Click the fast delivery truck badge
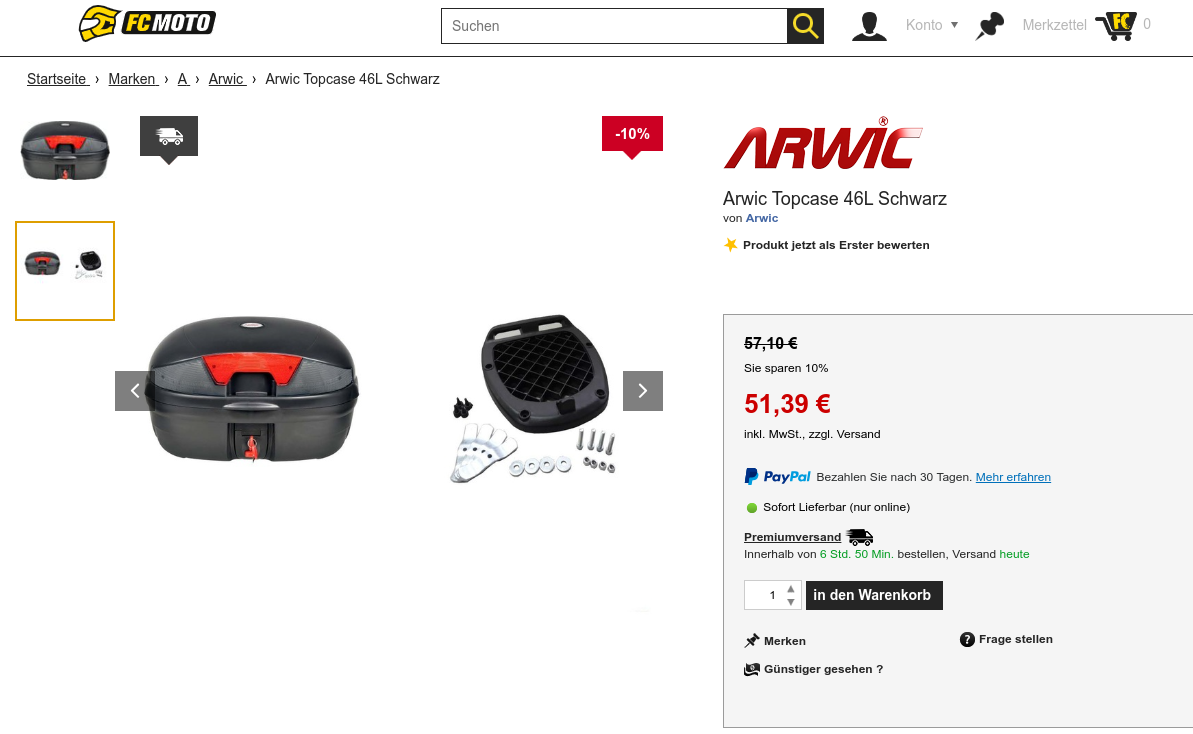The width and height of the screenshot is (1193, 734). (x=169, y=138)
